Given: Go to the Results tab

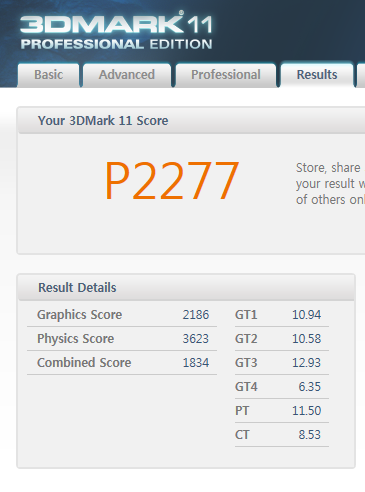Looking at the screenshot, I should [317, 75].
